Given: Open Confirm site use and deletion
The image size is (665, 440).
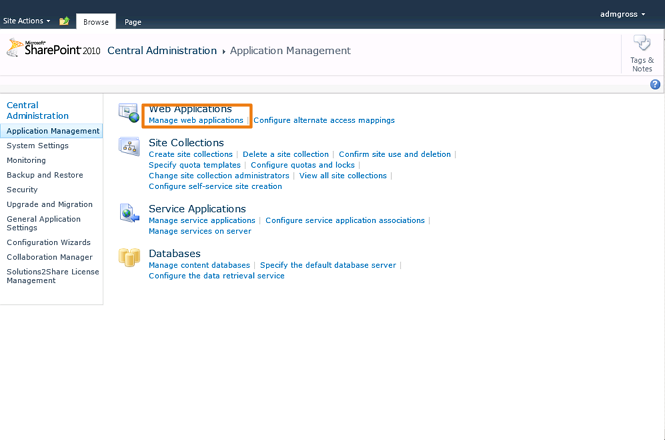Looking at the screenshot, I should [x=394, y=154].
